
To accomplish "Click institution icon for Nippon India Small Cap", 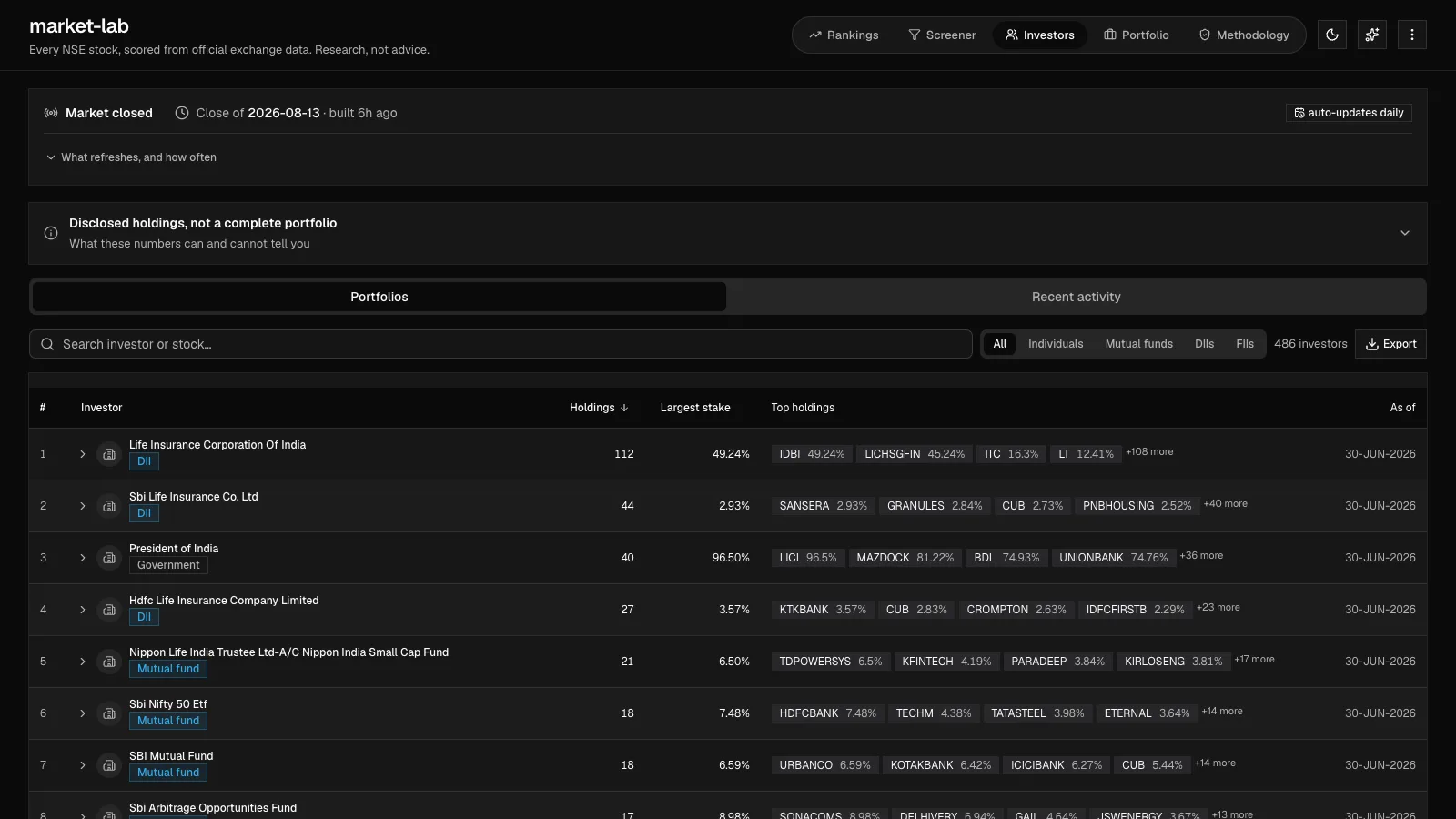I will tap(109, 662).
